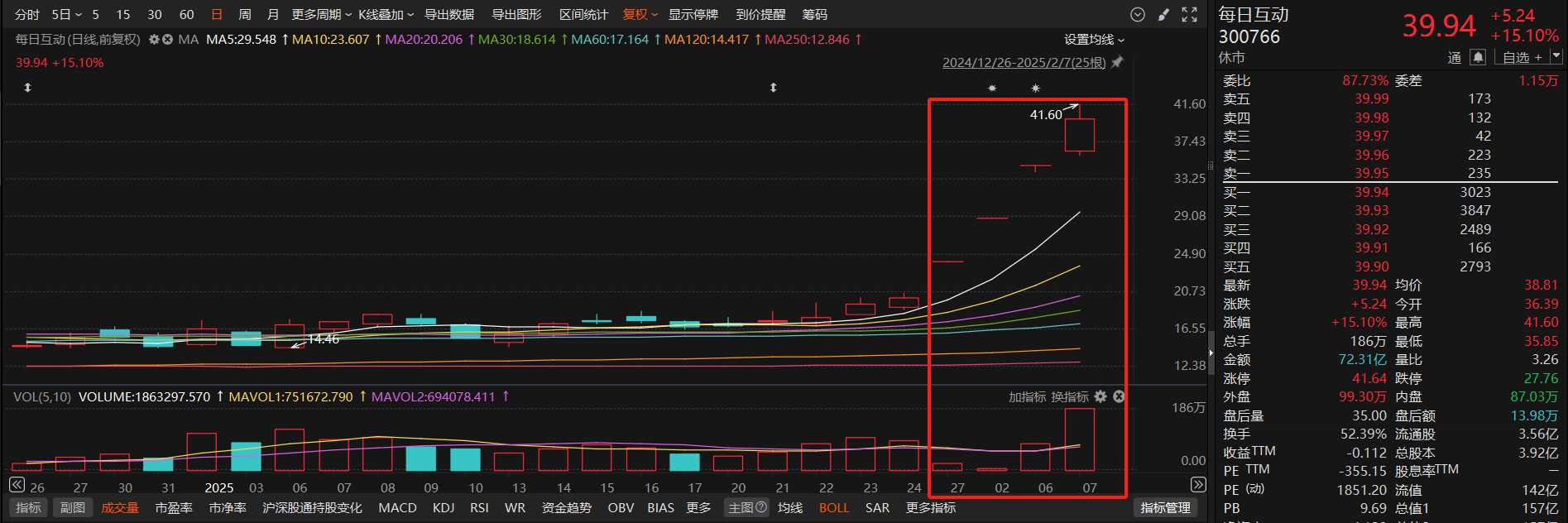Open volume panel settings gear icon
Screen dimensions: 1568x523
[x=1100, y=397]
